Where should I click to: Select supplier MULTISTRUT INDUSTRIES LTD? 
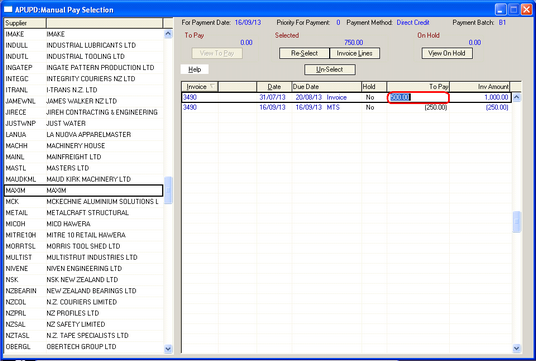(83, 257)
